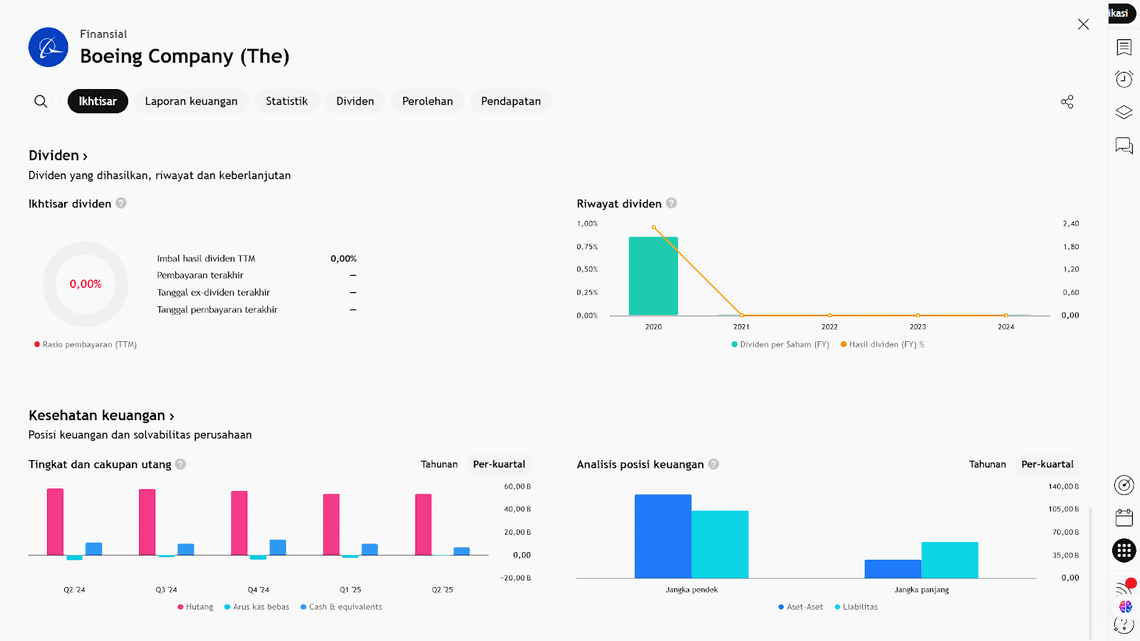Click the grid apps icon

[1124, 550]
